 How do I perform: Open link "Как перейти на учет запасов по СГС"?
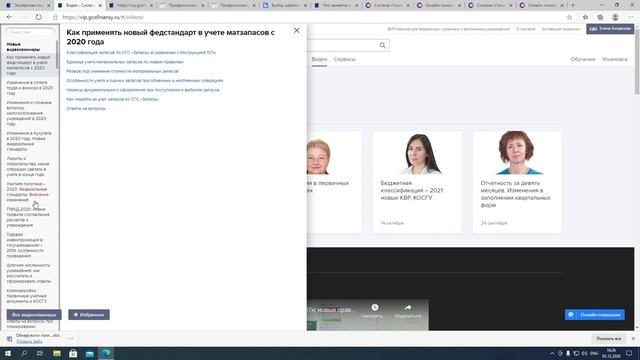click(x=112, y=99)
